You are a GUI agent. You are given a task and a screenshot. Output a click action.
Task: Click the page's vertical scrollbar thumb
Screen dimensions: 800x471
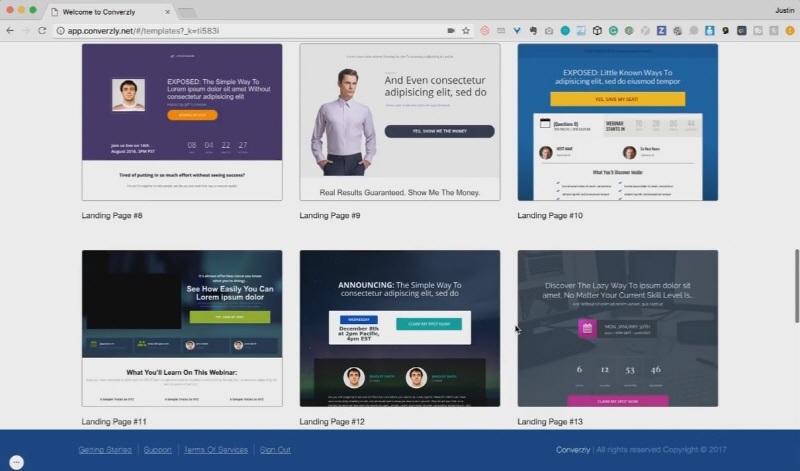(796, 286)
